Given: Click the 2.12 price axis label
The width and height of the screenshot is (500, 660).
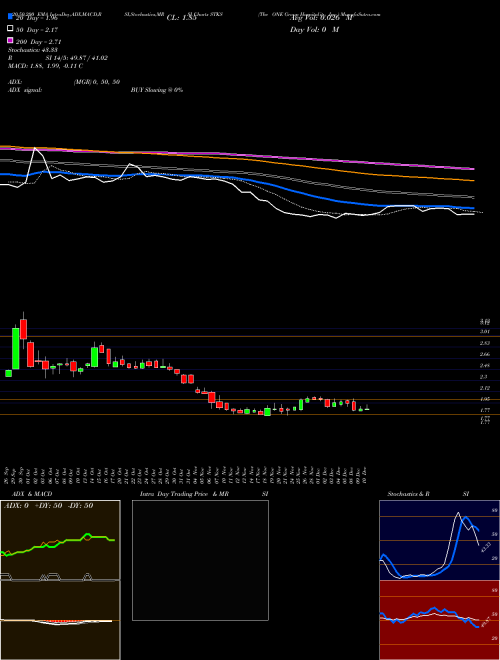Looking at the screenshot, I should click(484, 388).
